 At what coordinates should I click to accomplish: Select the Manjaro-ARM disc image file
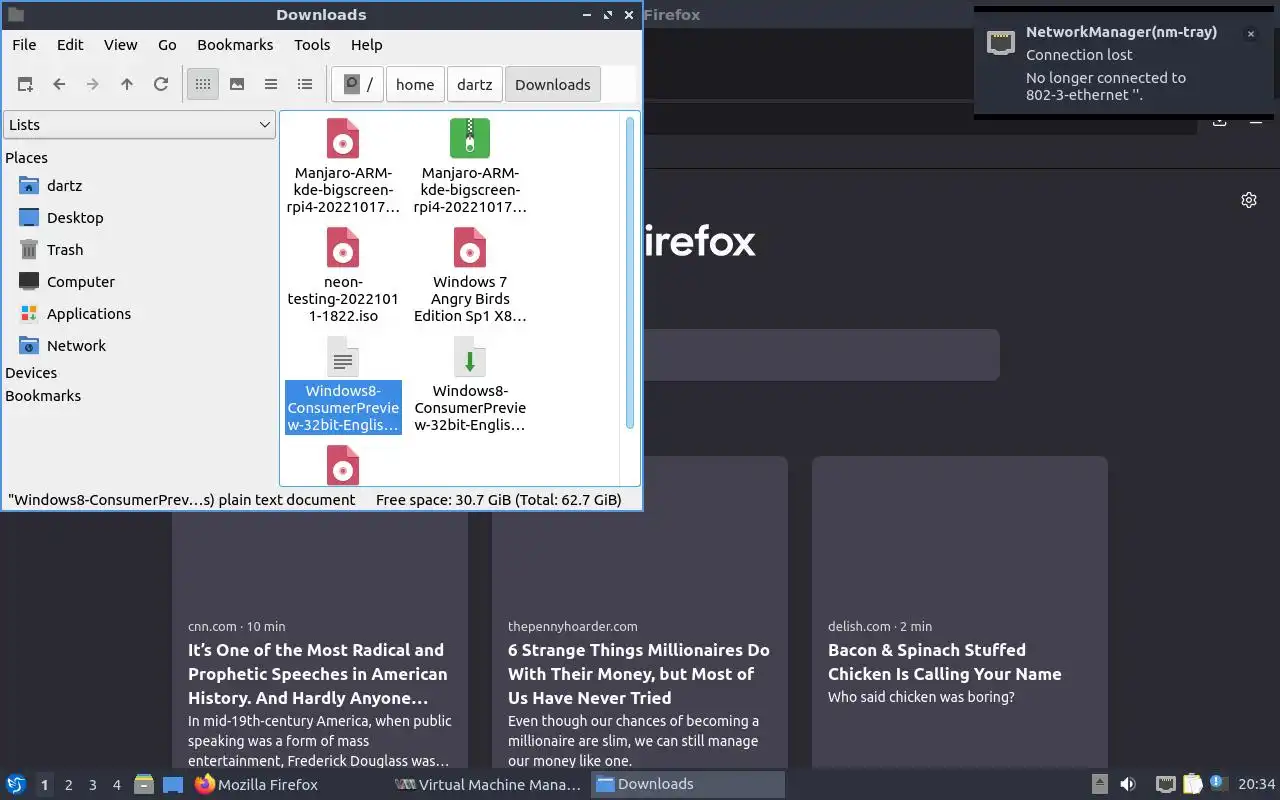coord(343,167)
